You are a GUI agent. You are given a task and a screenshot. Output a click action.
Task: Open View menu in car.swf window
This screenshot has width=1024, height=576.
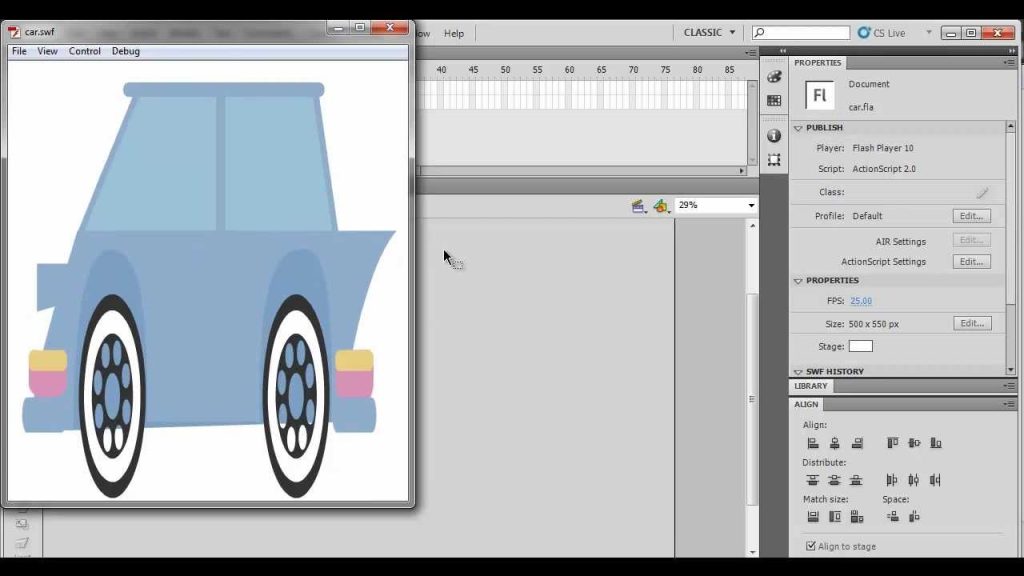[47, 51]
